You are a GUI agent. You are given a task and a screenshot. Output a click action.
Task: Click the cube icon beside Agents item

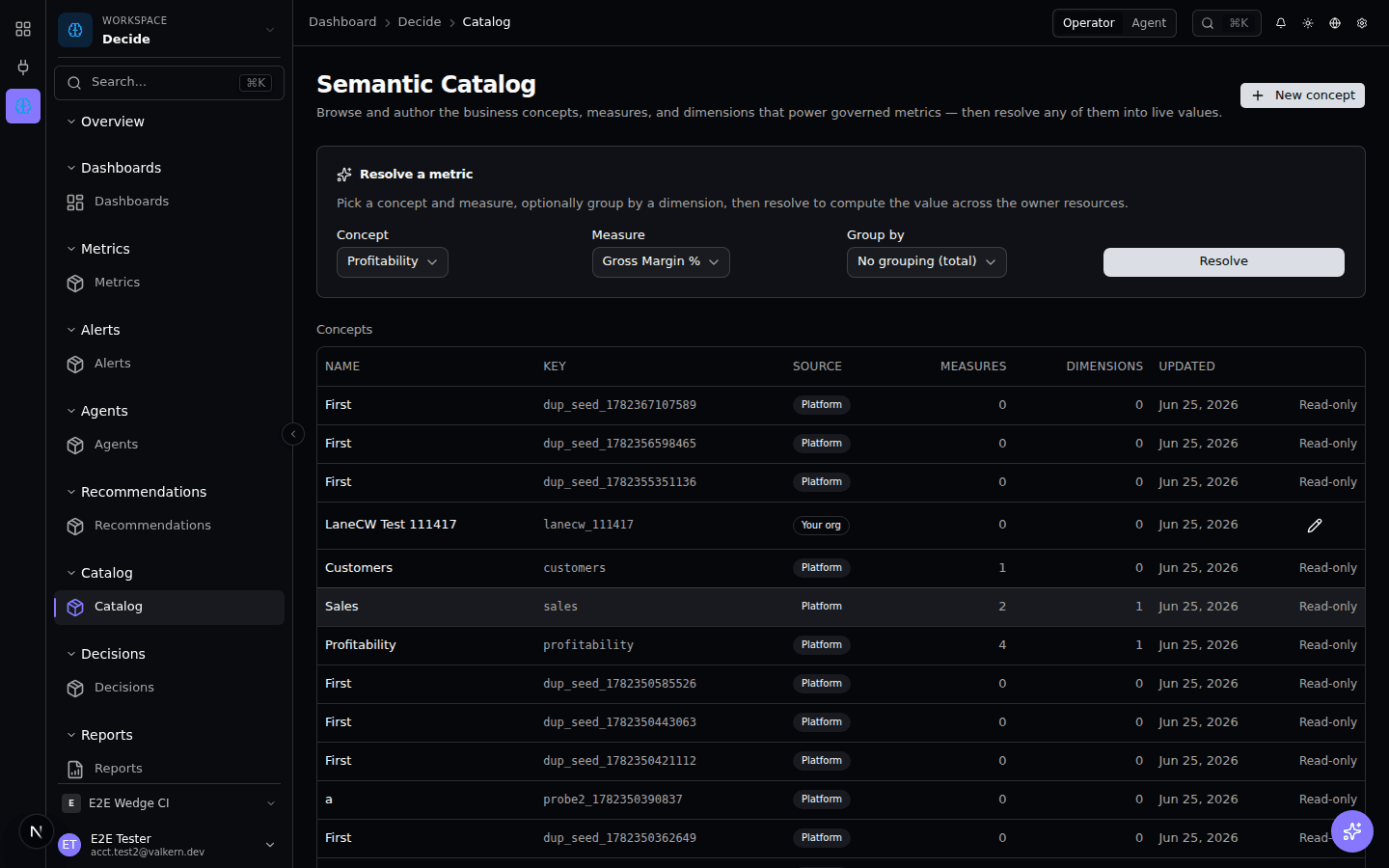pyautogui.click(x=75, y=446)
